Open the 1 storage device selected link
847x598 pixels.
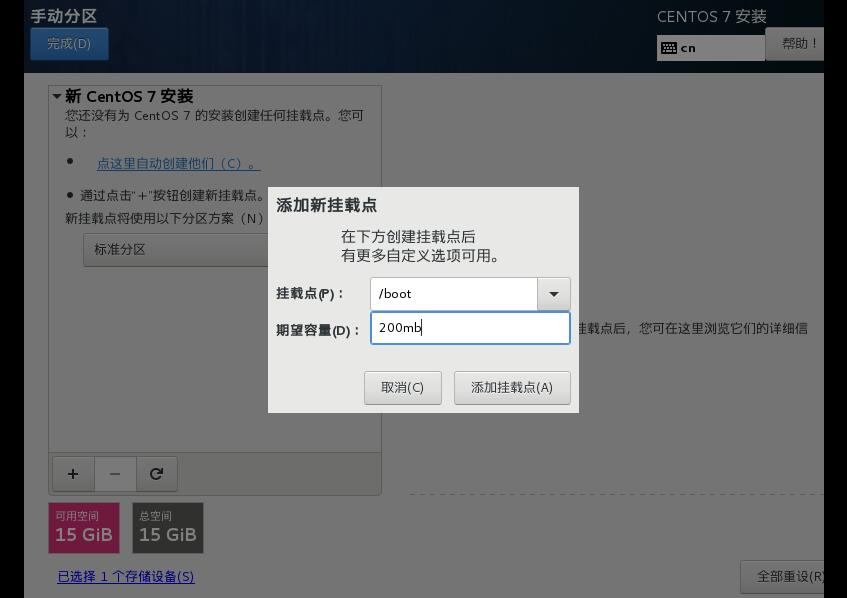(x=126, y=576)
